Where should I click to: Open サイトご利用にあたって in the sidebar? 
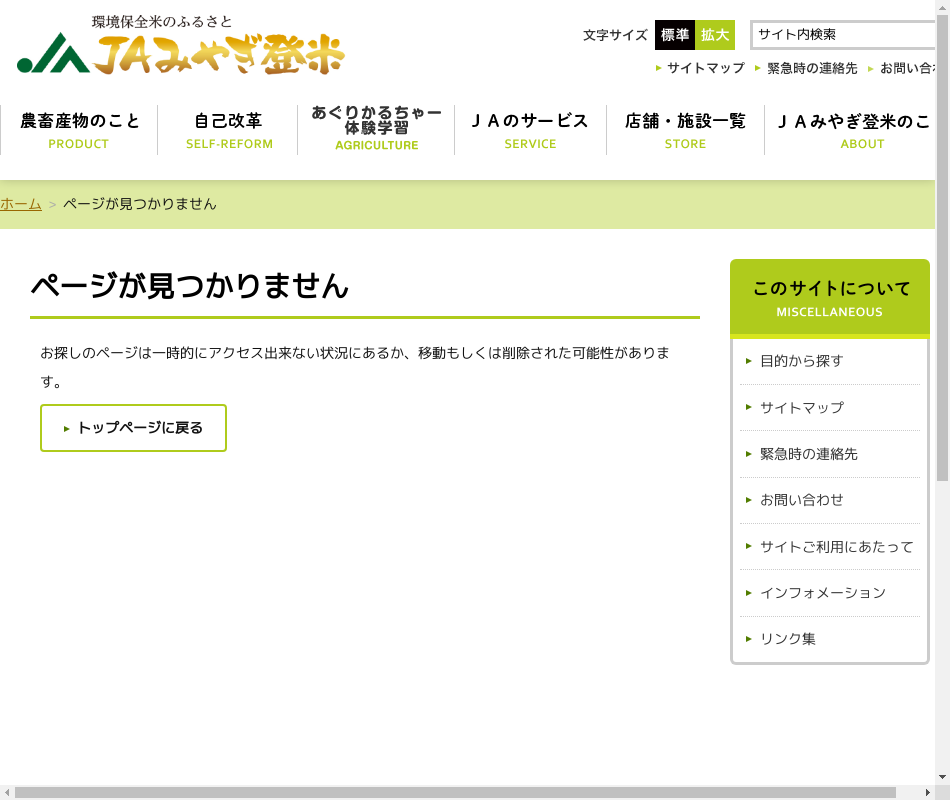[x=836, y=547]
